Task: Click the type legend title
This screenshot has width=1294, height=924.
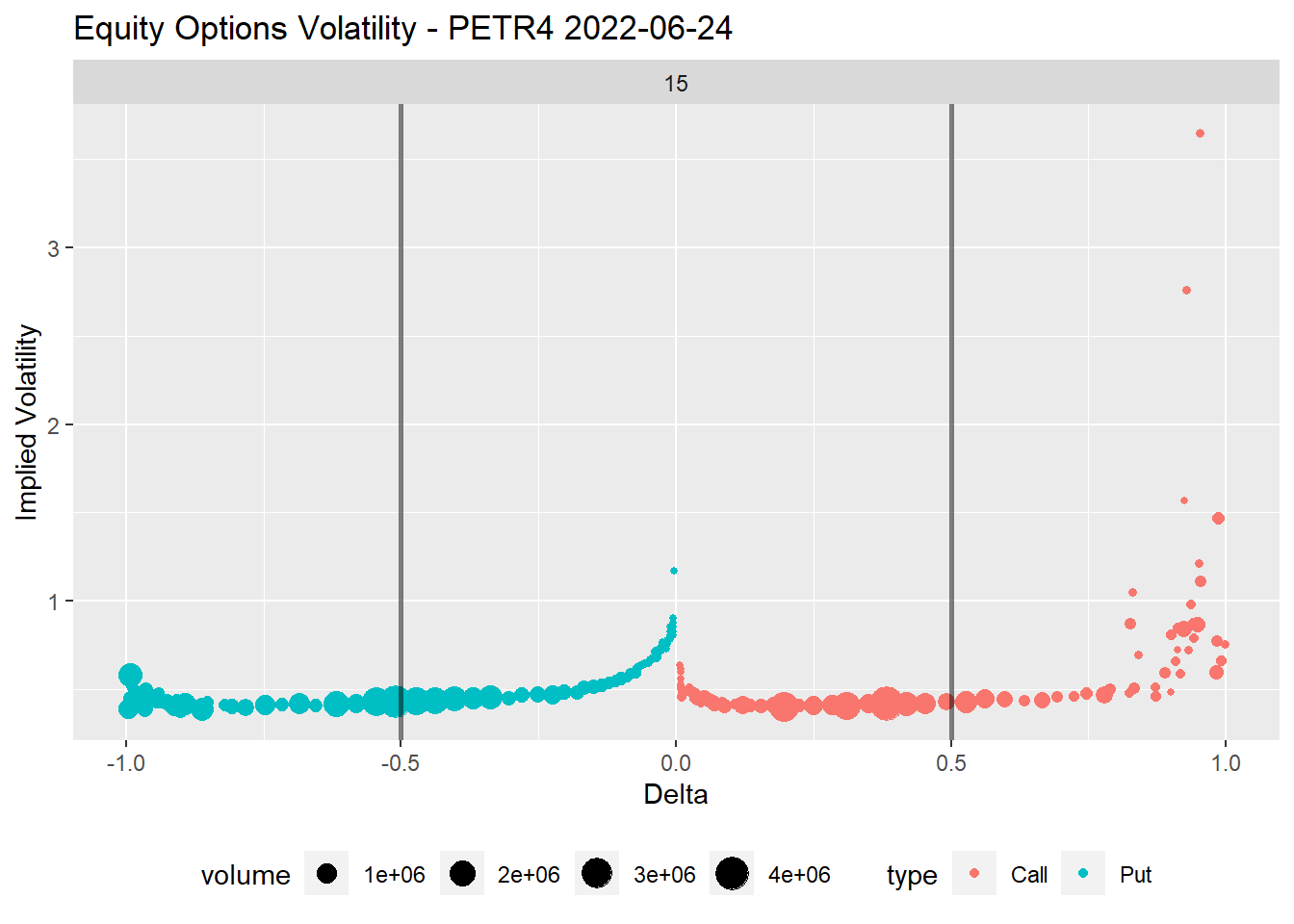Action: 912,876
